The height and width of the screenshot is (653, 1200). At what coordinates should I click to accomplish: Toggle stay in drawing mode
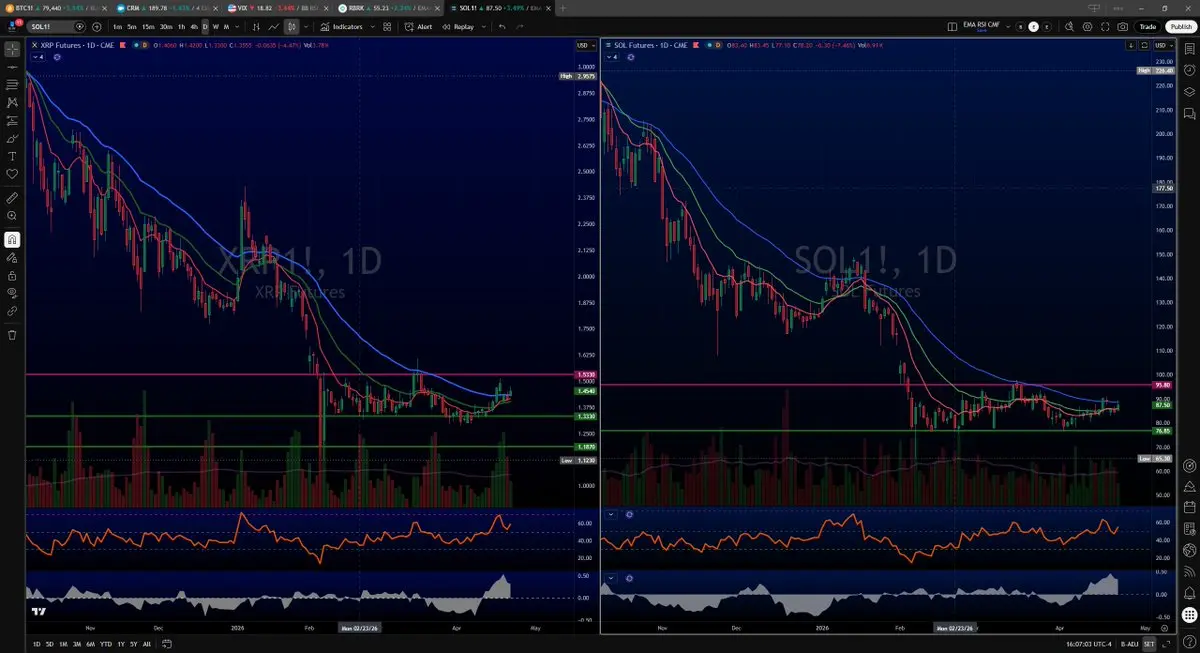pos(12,257)
